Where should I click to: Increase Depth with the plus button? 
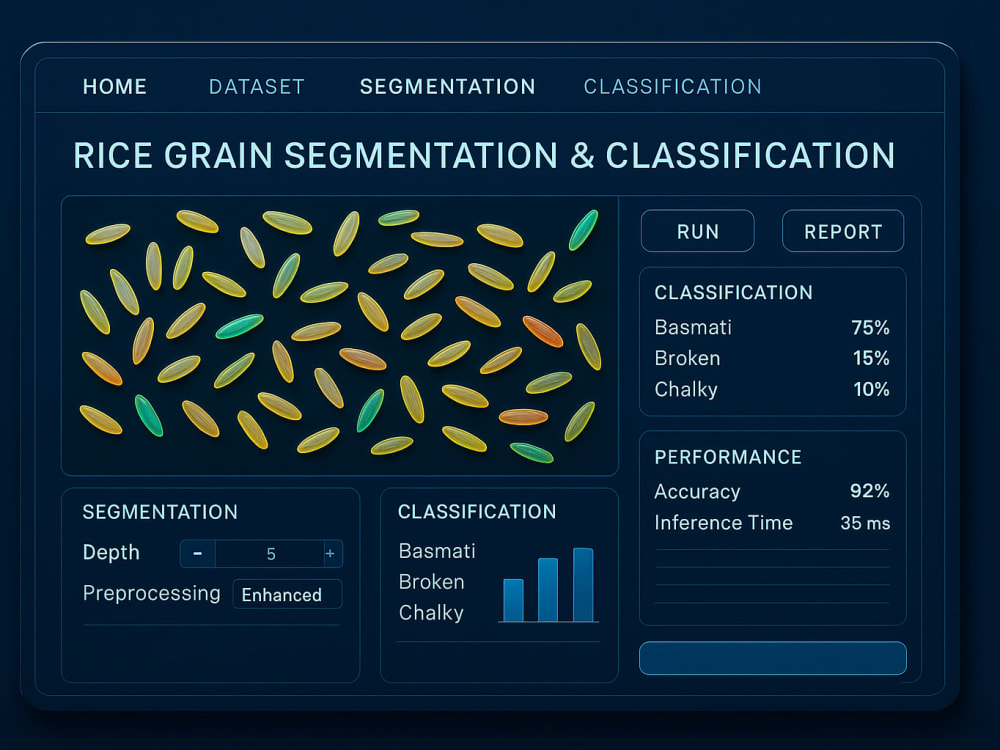click(x=330, y=554)
